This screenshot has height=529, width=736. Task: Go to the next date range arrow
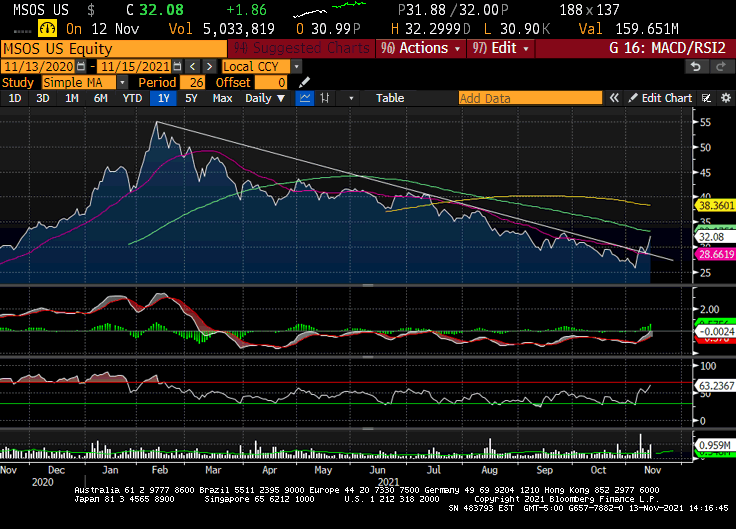209,67
